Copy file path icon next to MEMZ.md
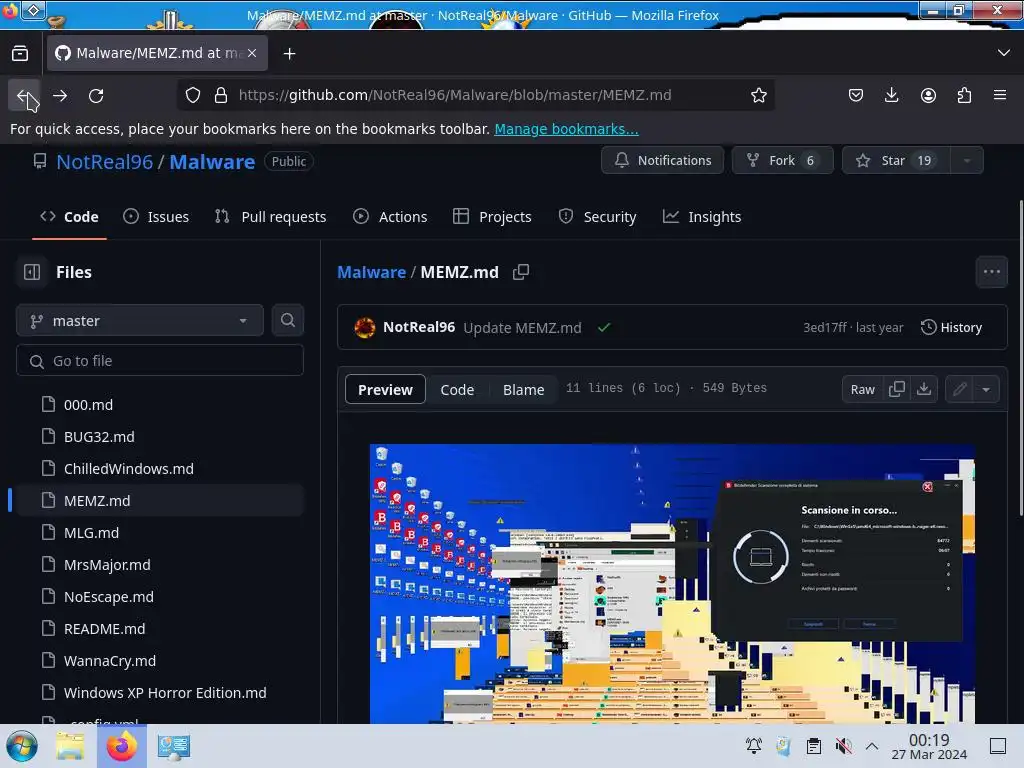1024x768 pixels. (520, 272)
